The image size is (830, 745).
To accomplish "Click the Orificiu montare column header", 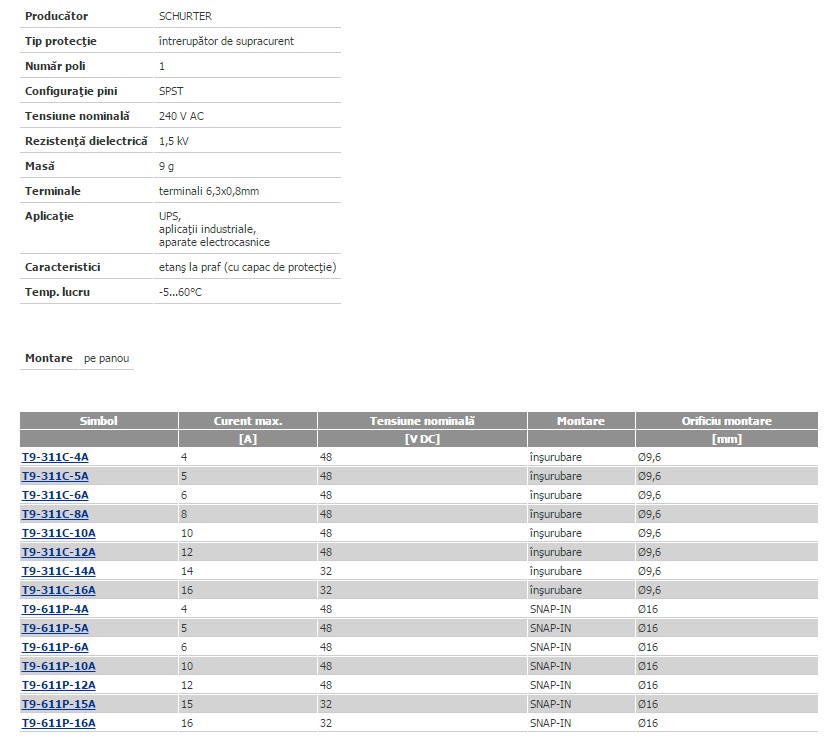I will [726, 421].
